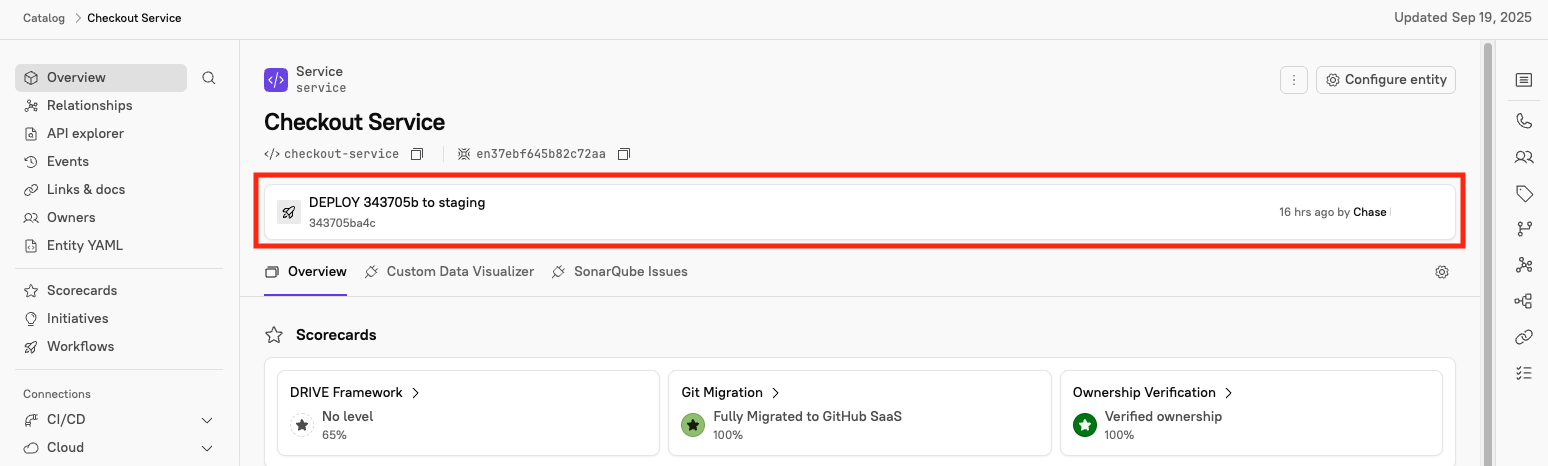Click the 343705ba4c commit hash text
The image size is (1548, 466).
pyautogui.click(x=342, y=223)
